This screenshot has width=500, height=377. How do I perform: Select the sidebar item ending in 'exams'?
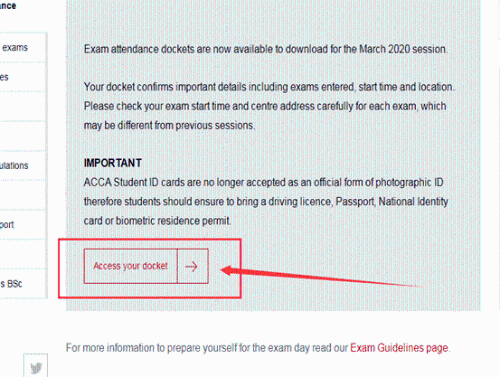pos(22,48)
